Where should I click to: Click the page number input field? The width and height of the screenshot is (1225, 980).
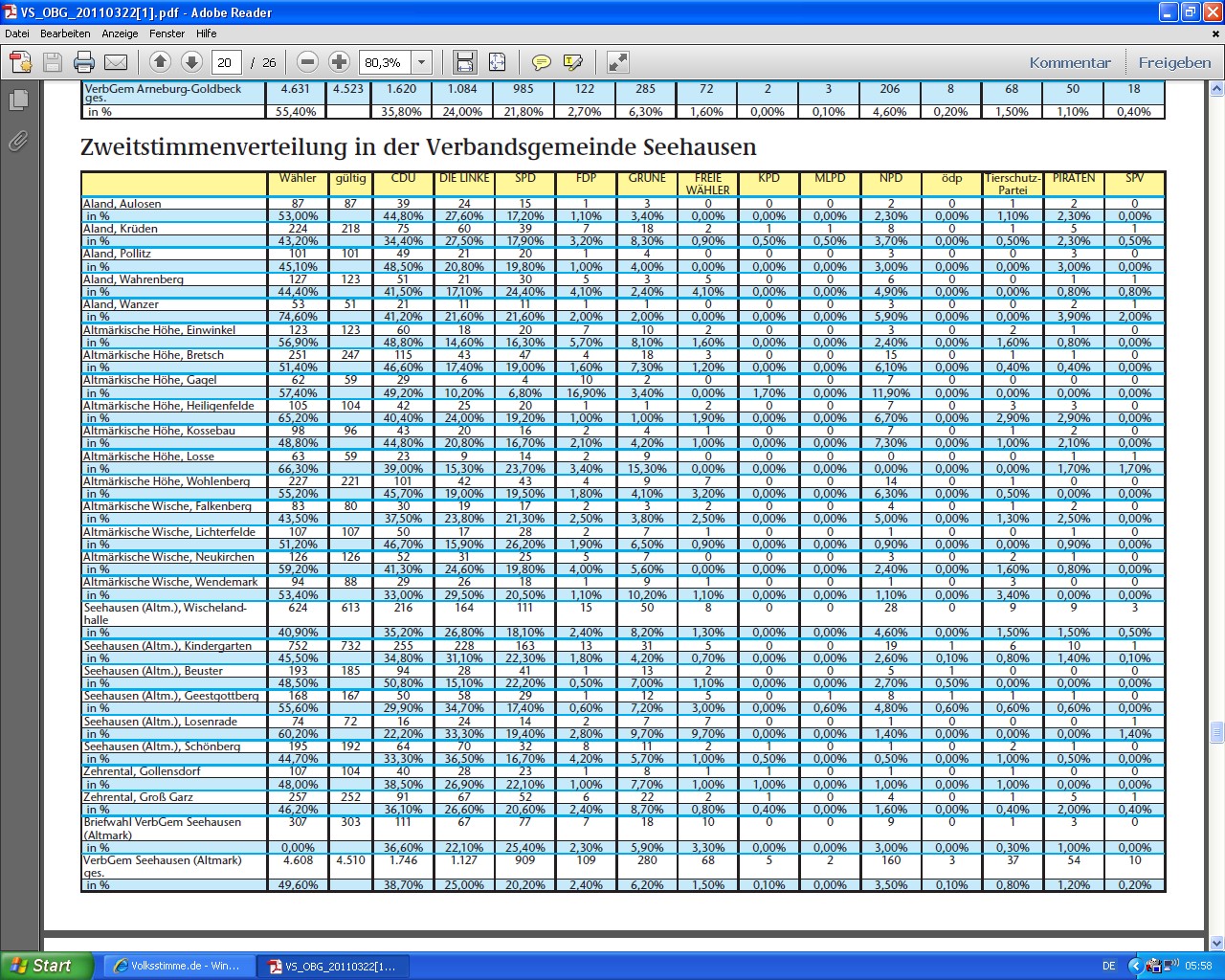click(x=226, y=63)
